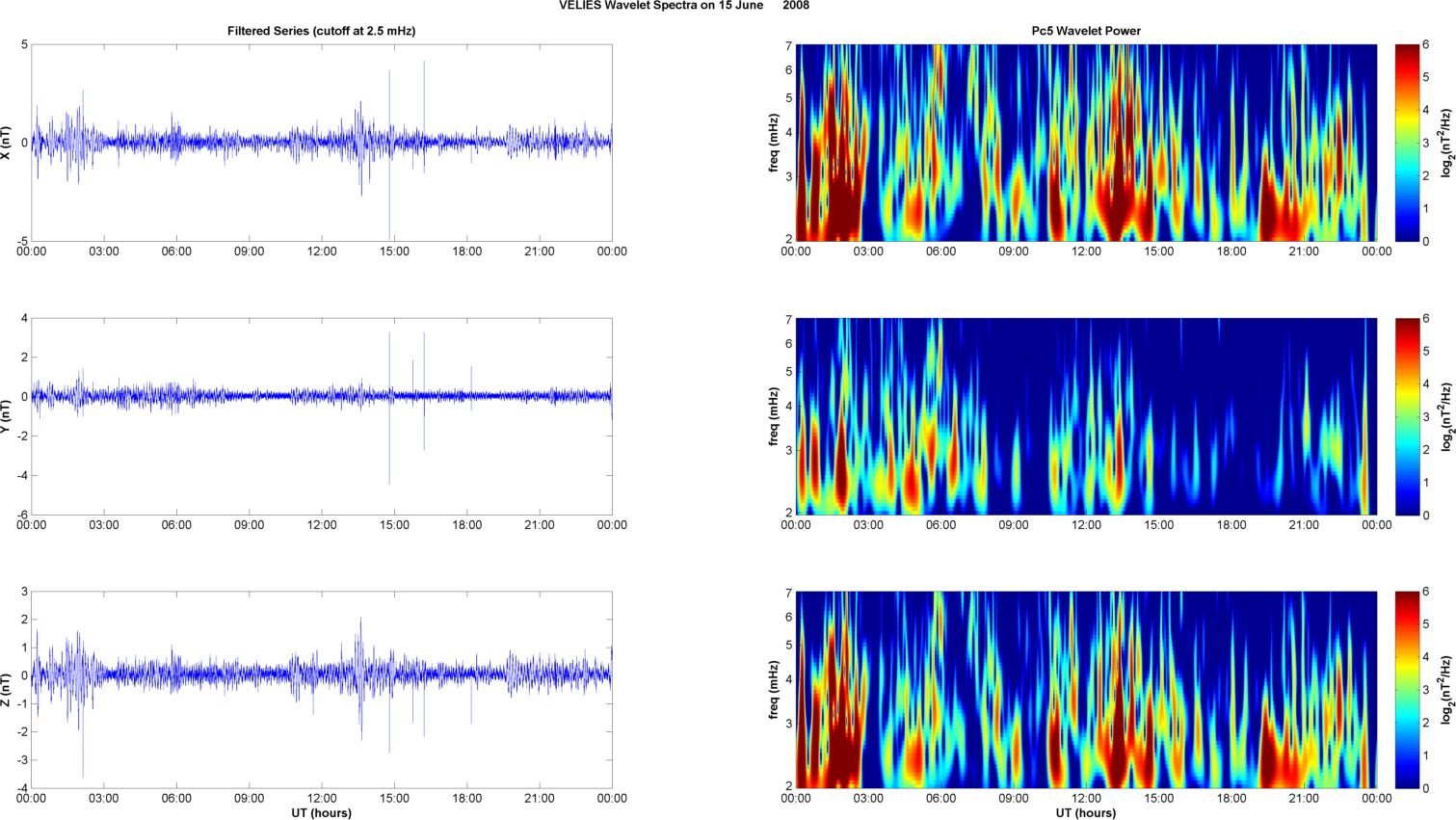Click the 5 tick on the X (nT) axis

pyautogui.click(x=25, y=44)
